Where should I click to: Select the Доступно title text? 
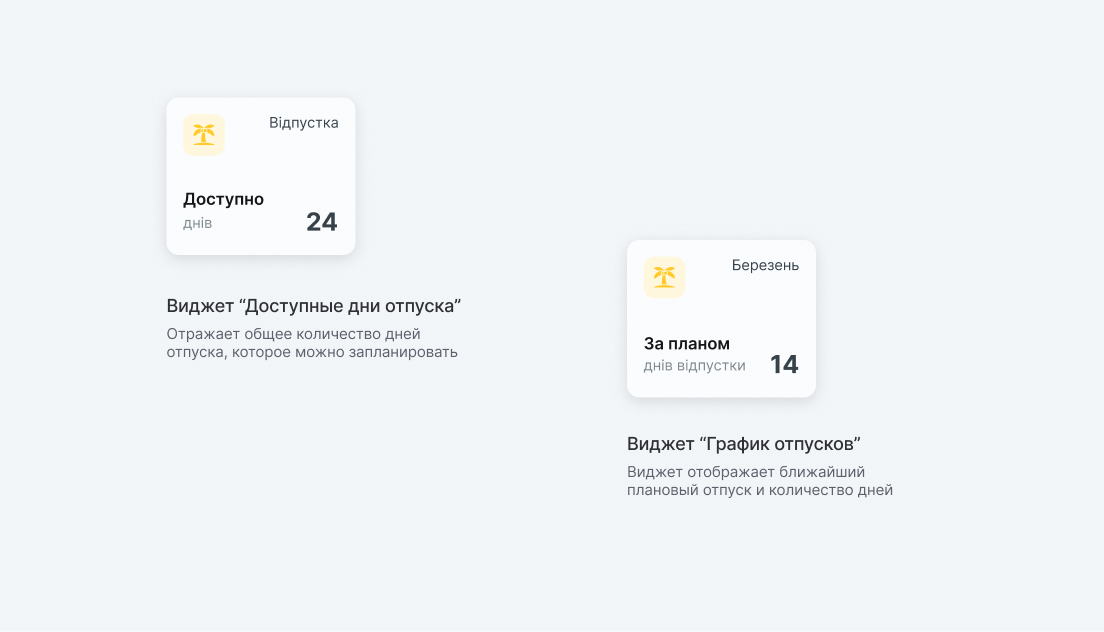223,199
